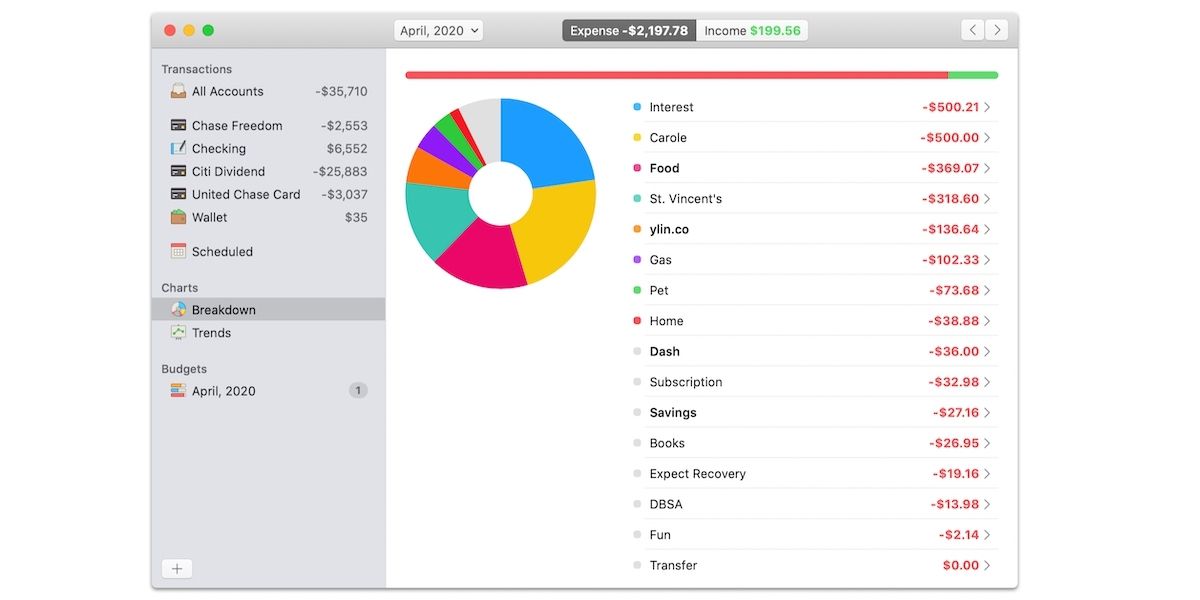The image size is (1200, 600).
Task: Click the Trends chart icon
Action: [x=178, y=333]
